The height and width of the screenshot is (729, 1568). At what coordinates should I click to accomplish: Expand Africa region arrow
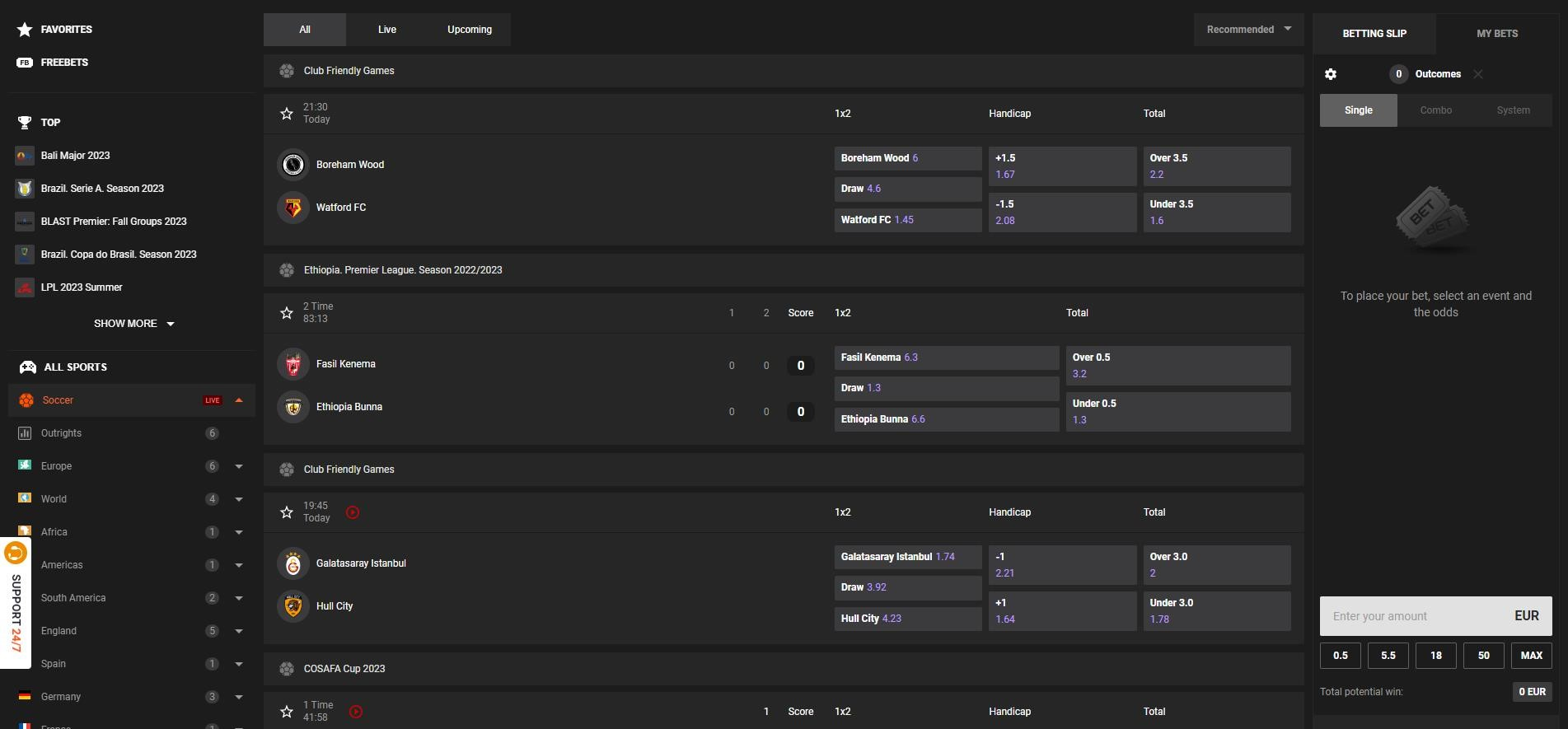click(239, 532)
